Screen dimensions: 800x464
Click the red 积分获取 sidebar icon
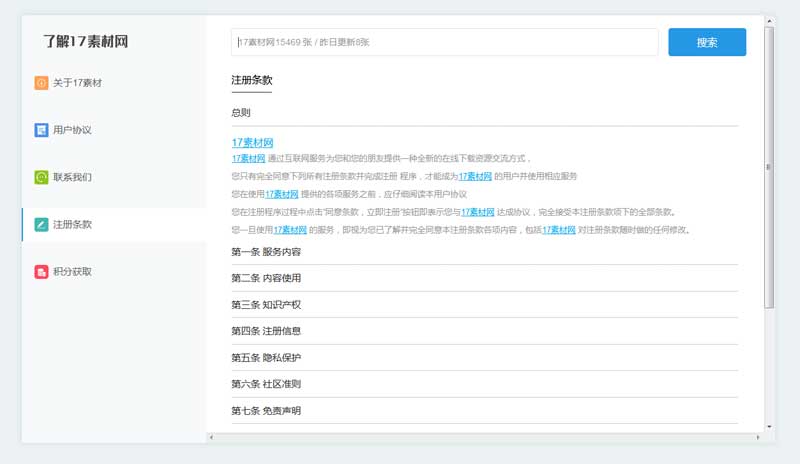pos(41,272)
